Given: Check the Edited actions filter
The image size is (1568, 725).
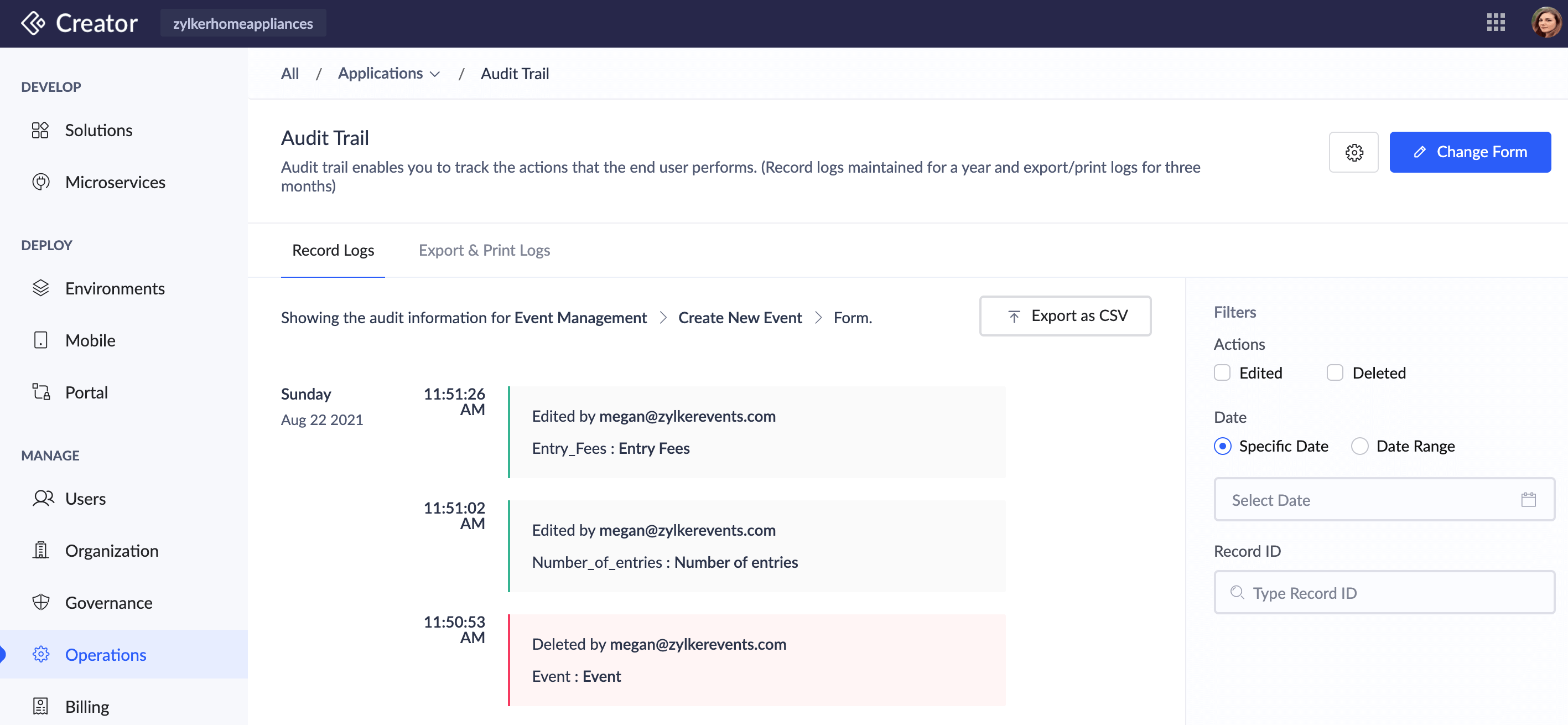Looking at the screenshot, I should coord(1222,372).
